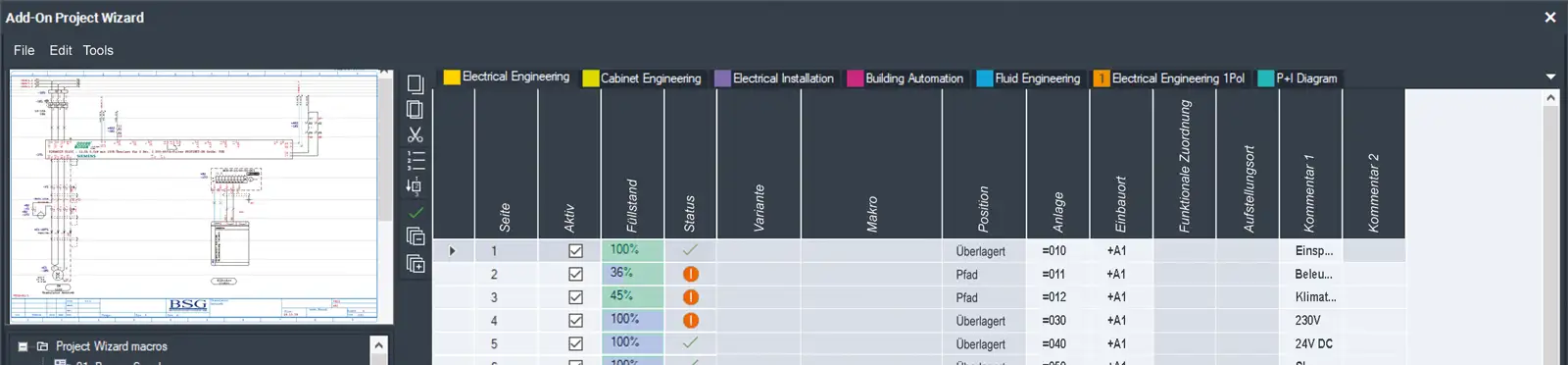The width and height of the screenshot is (1568, 365).
Task: Expand row 1 using the row arrow
Action: point(453,251)
